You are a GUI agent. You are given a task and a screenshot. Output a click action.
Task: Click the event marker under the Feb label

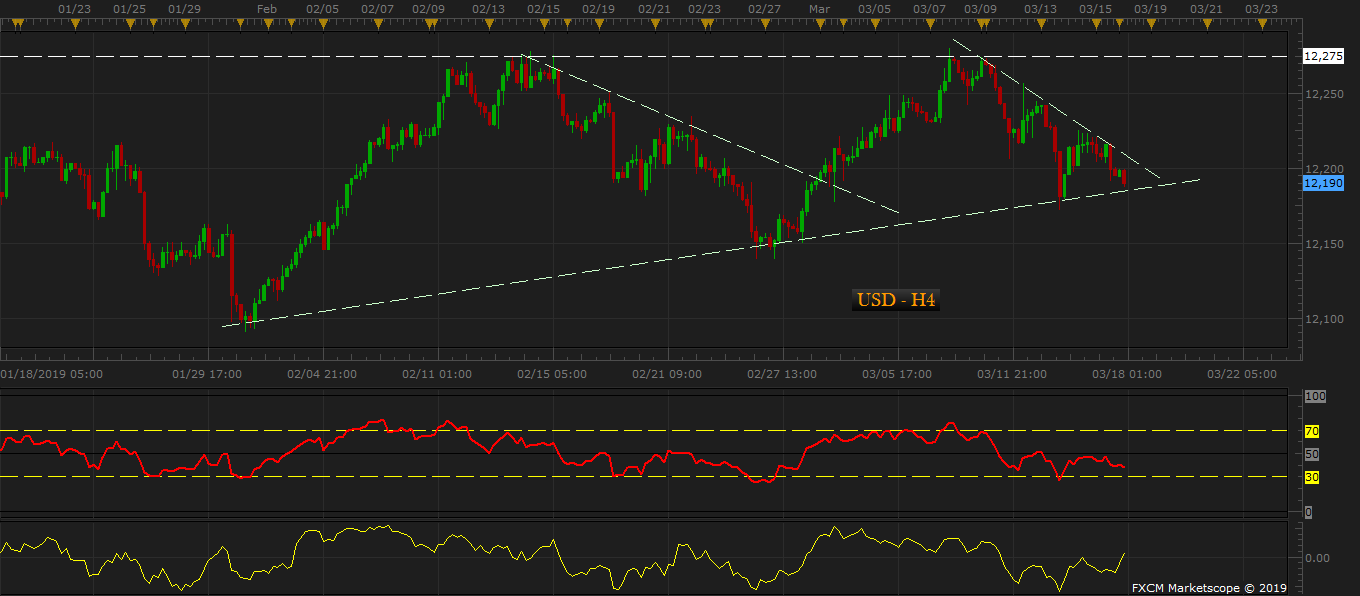click(267, 26)
